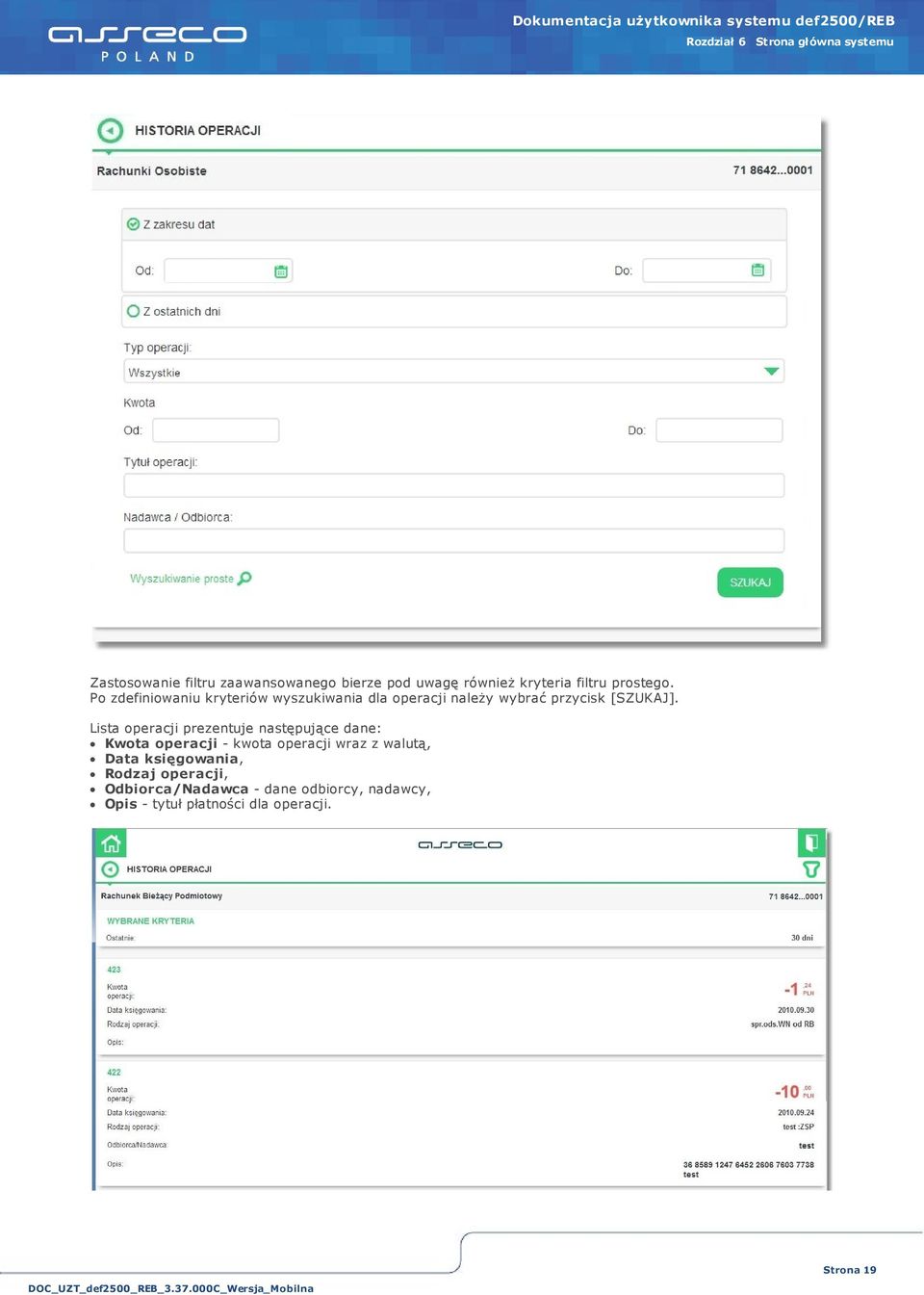Open operation number 422
924x1295 pixels.
click(114, 1073)
